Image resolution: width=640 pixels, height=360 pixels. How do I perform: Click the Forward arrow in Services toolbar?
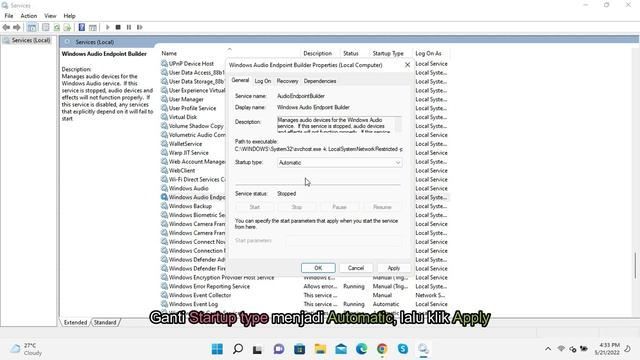[x=17, y=27]
